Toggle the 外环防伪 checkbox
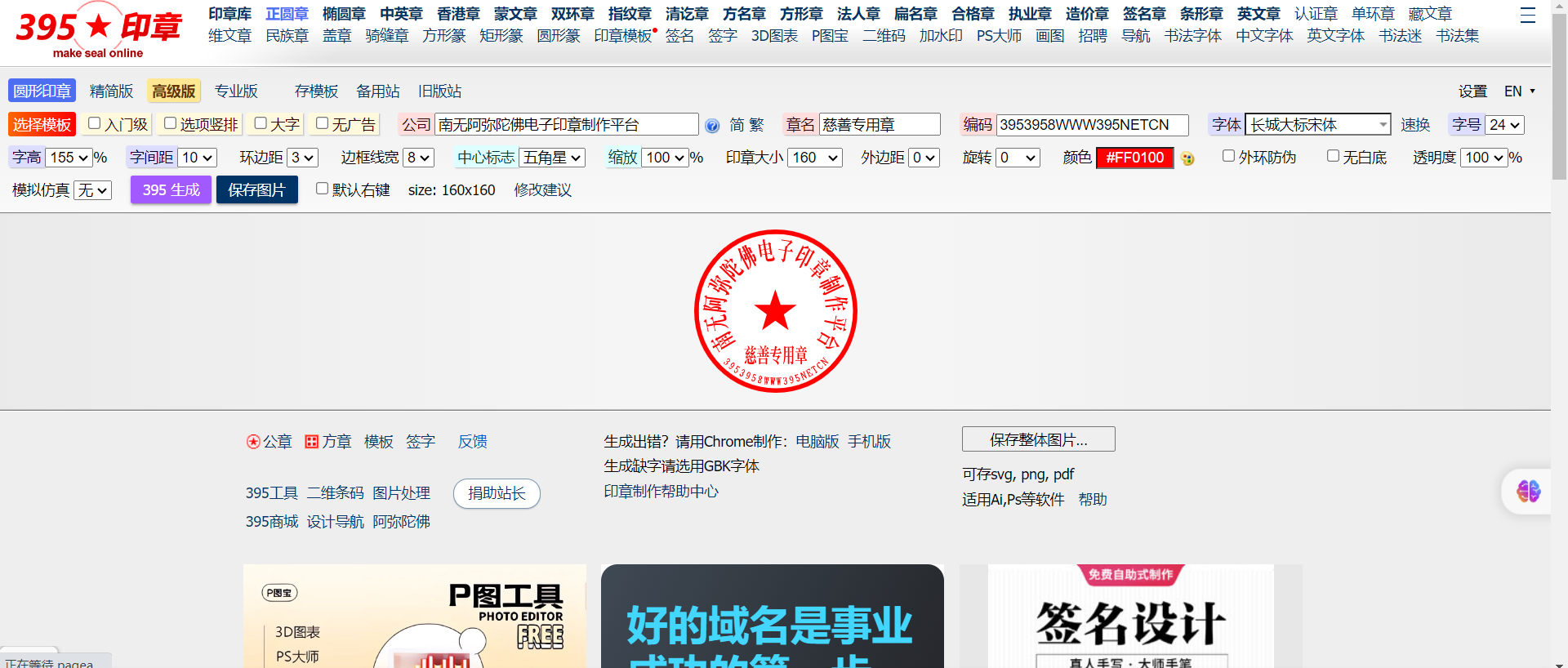This screenshot has width=1568, height=668. coord(1228,156)
